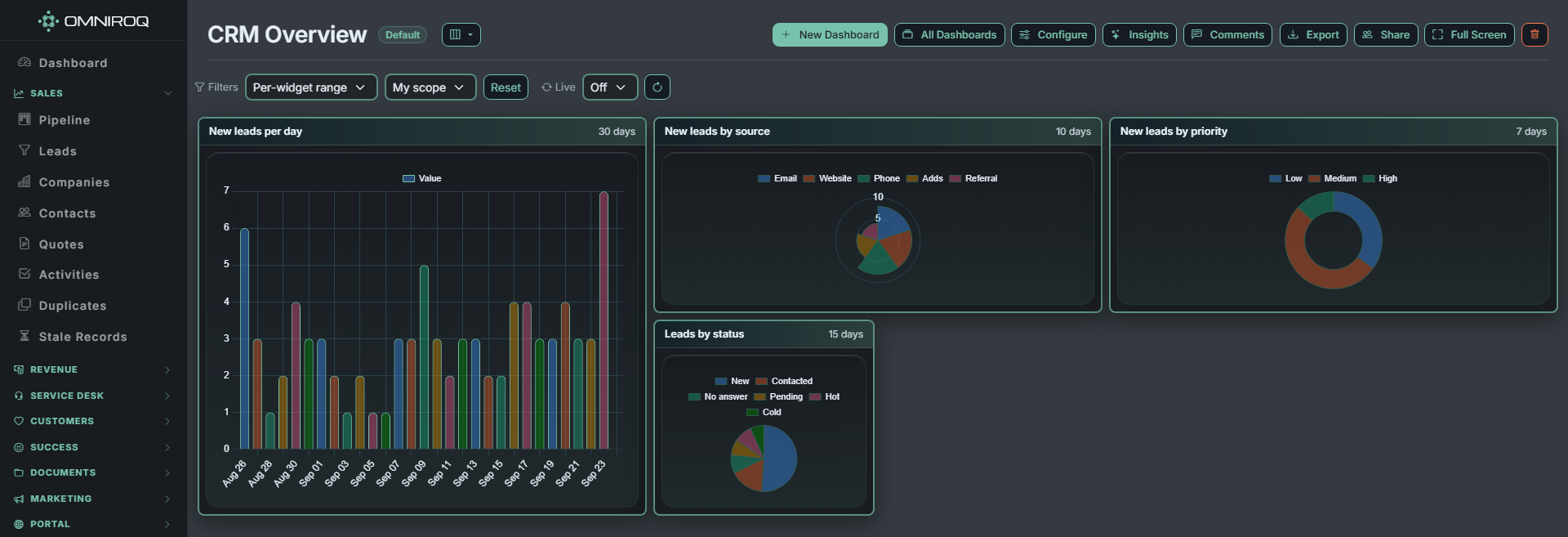This screenshot has height=537, width=1568.
Task: Toggle New status legend item
Action: click(x=732, y=381)
